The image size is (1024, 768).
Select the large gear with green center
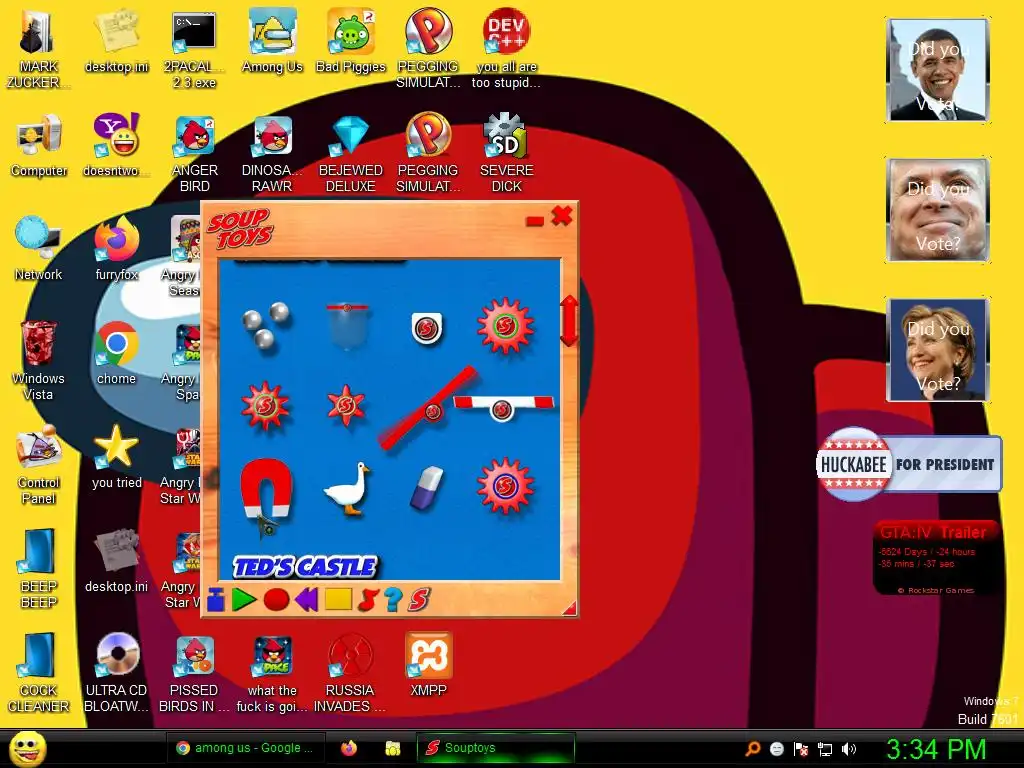coord(505,326)
